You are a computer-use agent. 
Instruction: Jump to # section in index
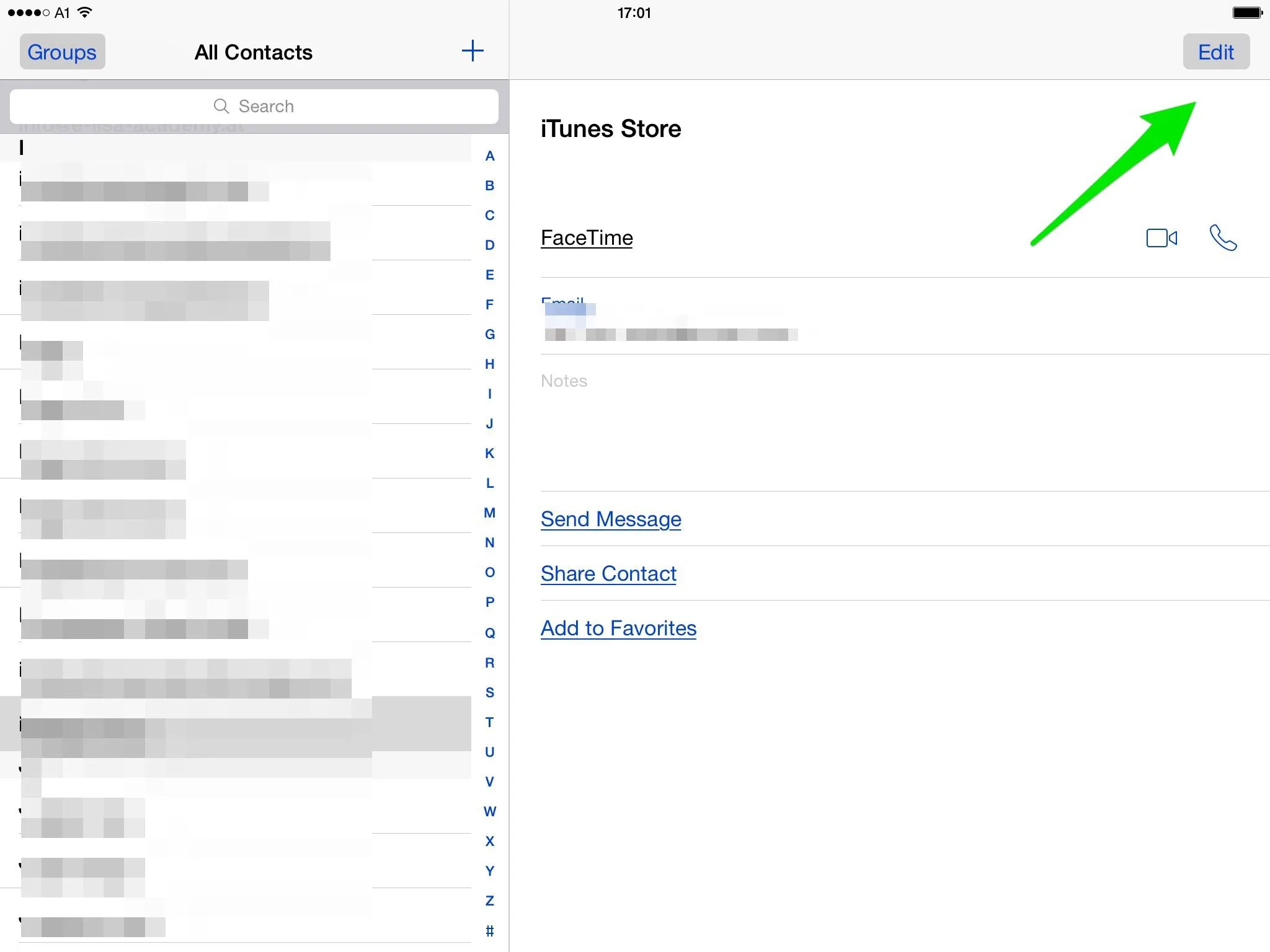490,930
